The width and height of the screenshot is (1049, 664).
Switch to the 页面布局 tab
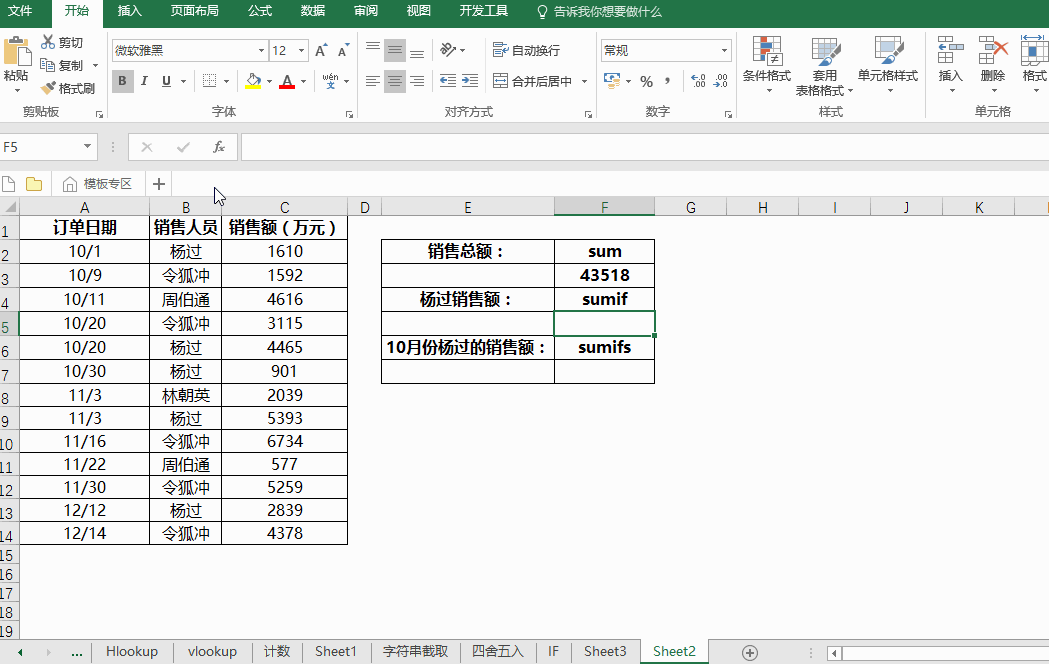pyautogui.click(x=194, y=11)
